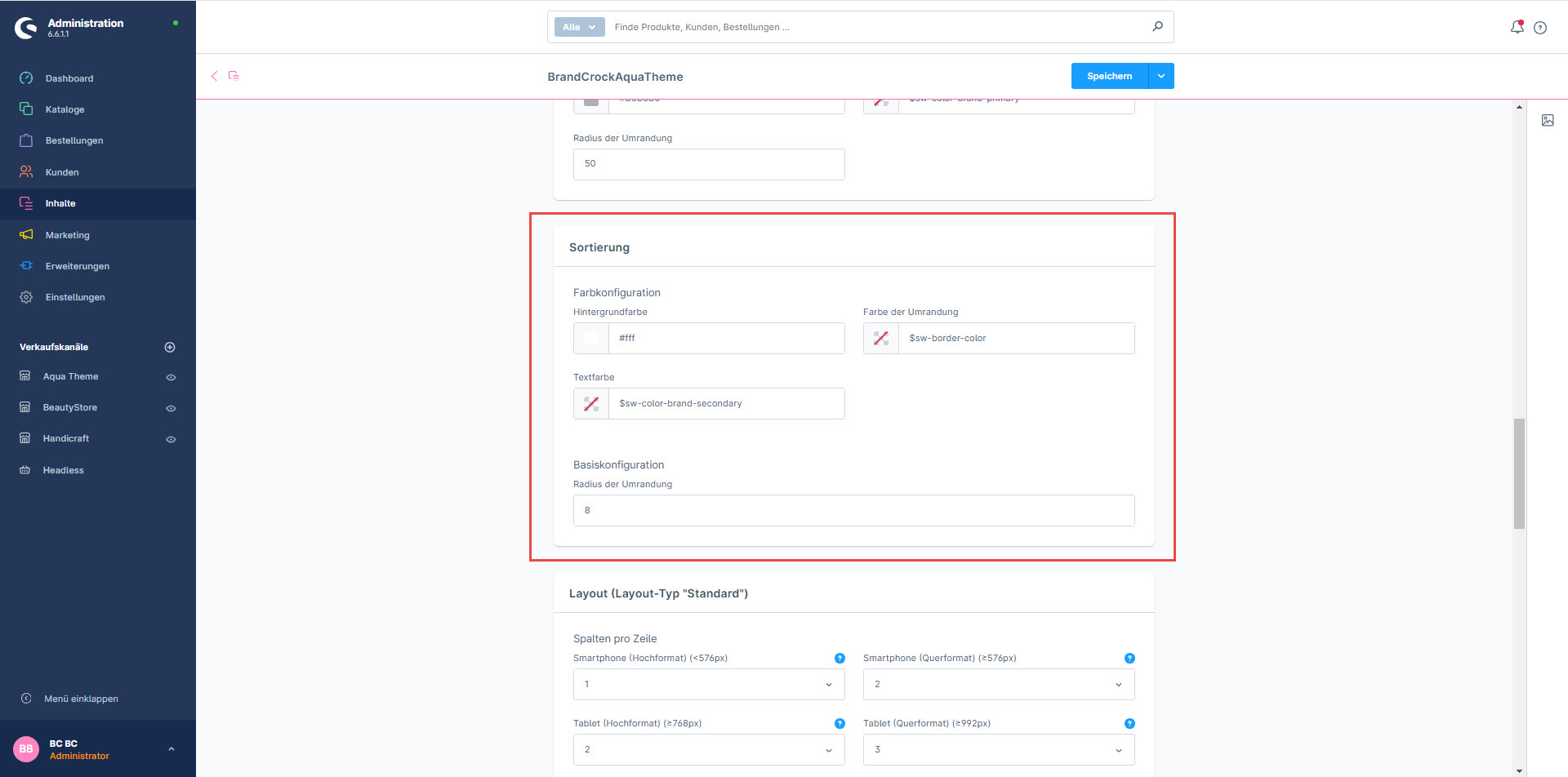Click the notification bell icon
The height and width of the screenshot is (777, 1568).
coord(1517,27)
